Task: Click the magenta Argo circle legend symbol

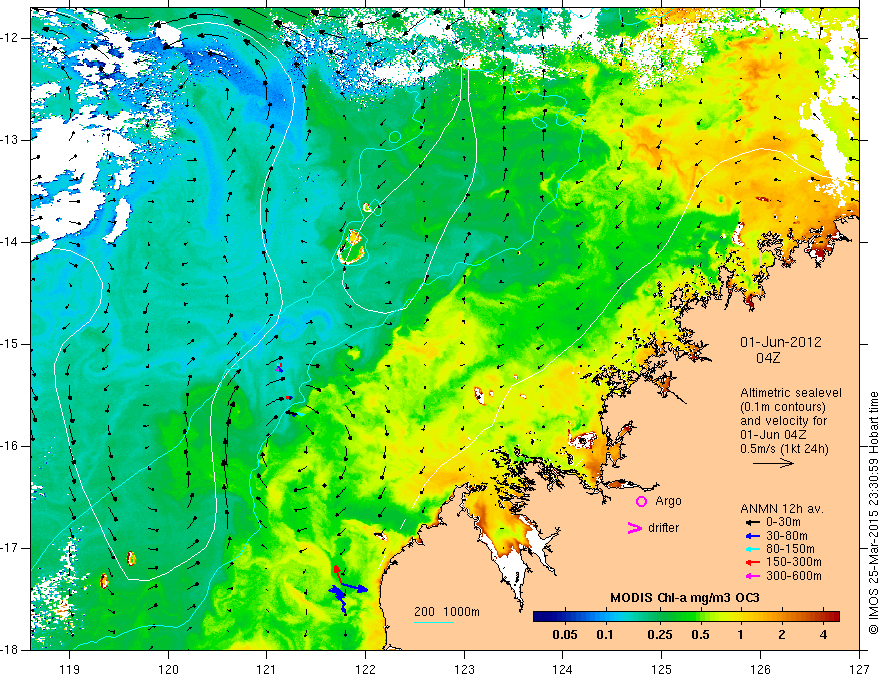Action: pyautogui.click(x=641, y=501)
